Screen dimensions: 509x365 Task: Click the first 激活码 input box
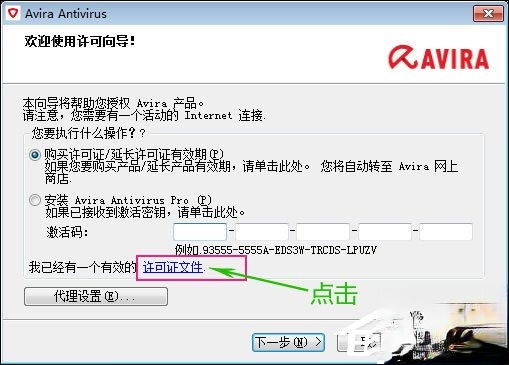coord(200,232)
